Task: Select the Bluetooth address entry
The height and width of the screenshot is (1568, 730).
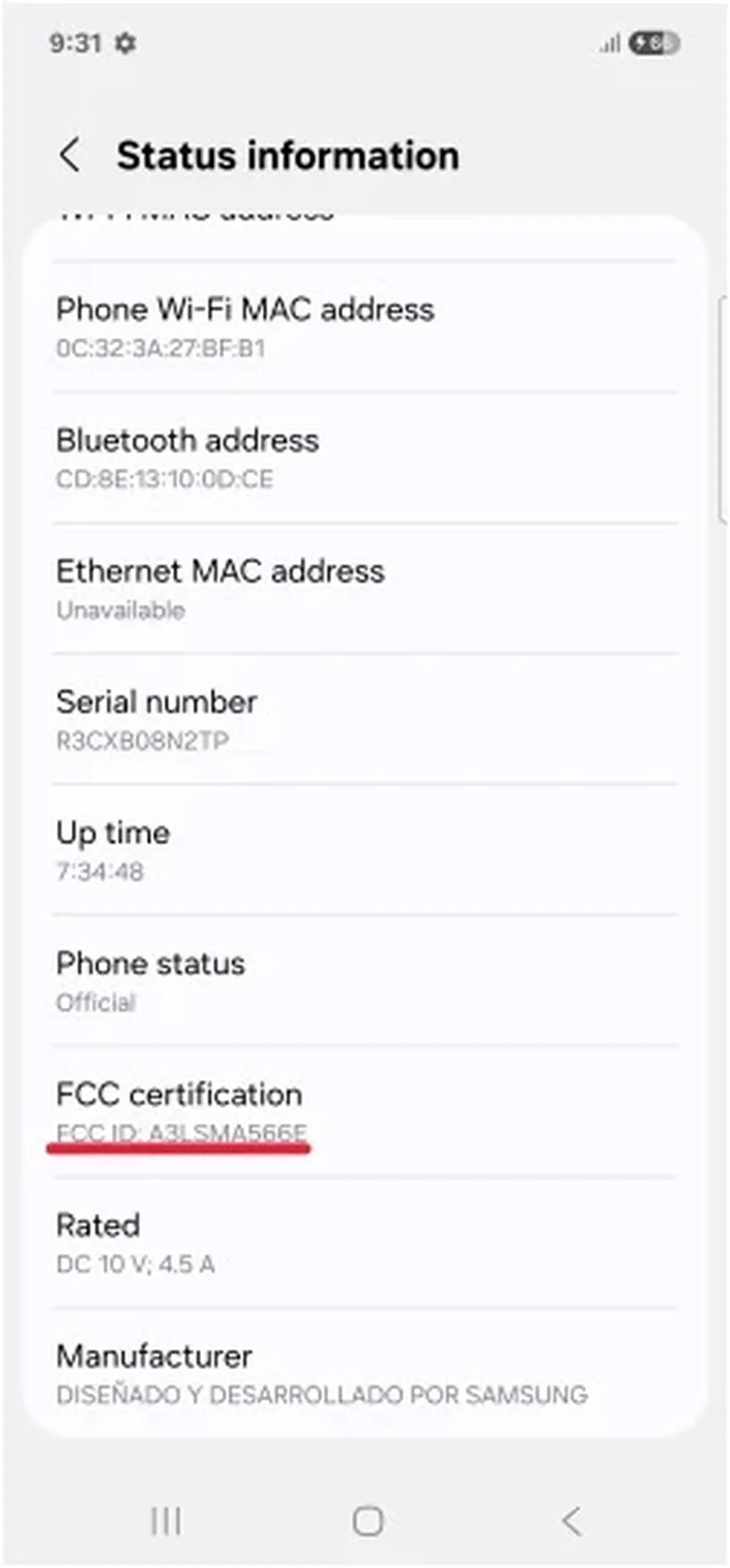Action: click(364, 458)
